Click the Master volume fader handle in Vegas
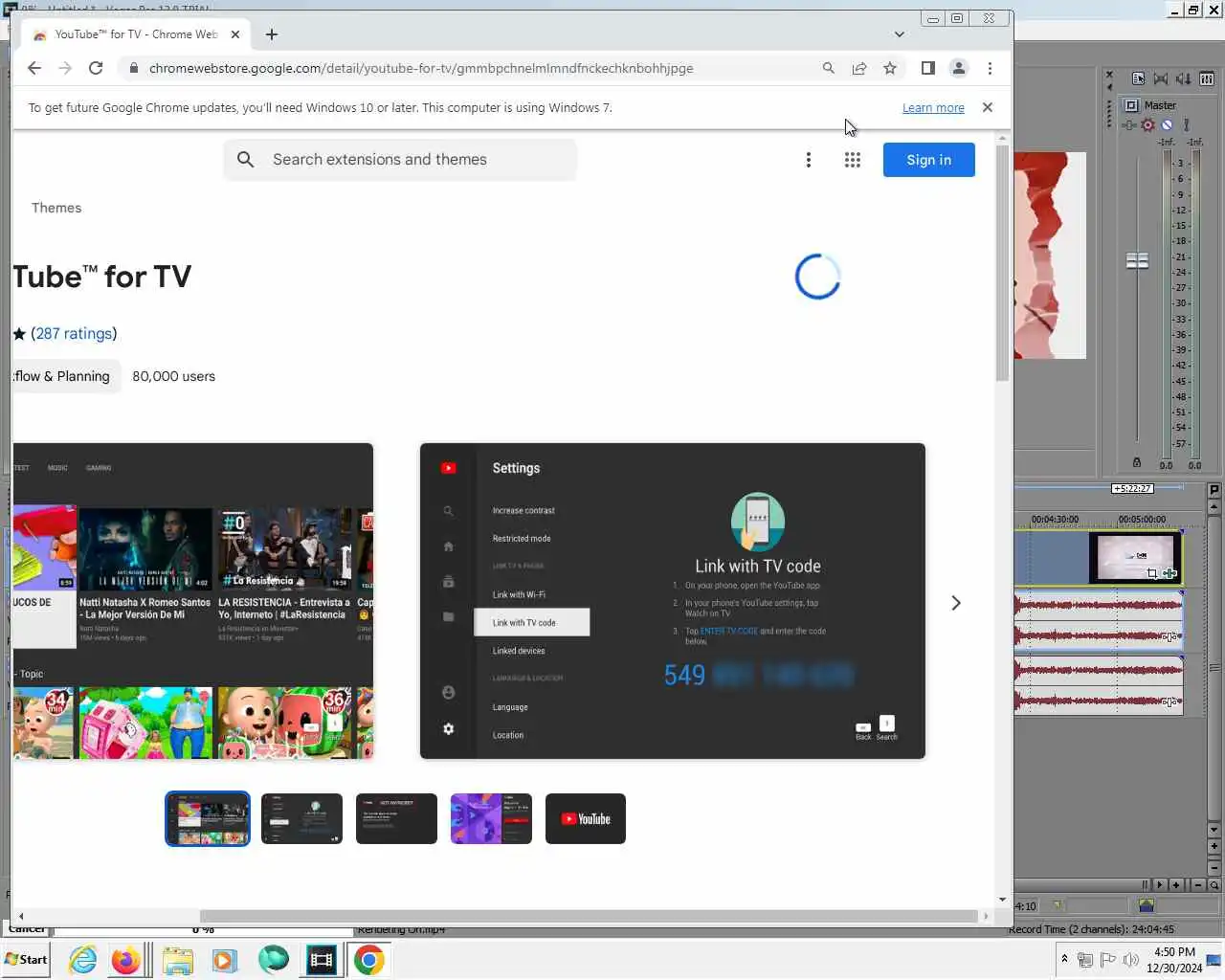This screenshot has width=1225, height=980. pyautogui.click(x=1137, y=260)
